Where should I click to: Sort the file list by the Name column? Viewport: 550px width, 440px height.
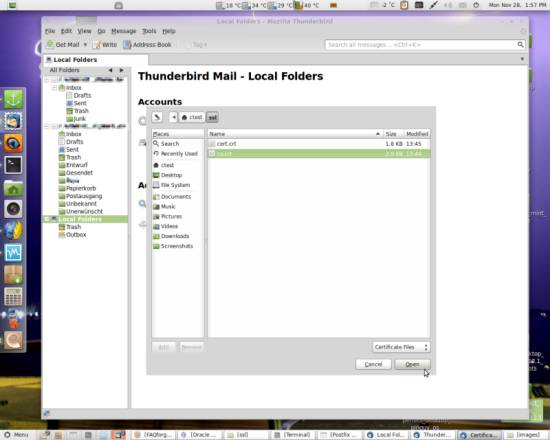[295, 134]
